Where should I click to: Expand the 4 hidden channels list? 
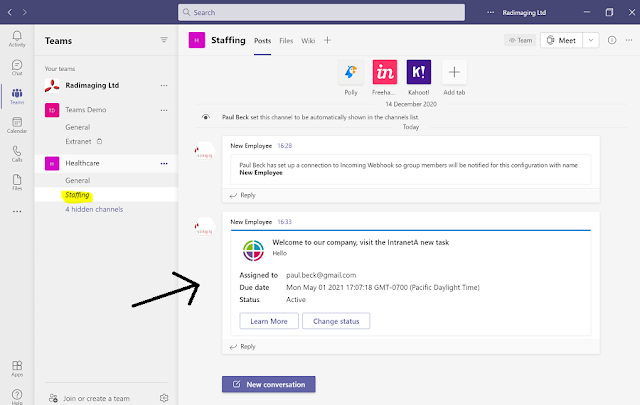click(94, 209)
